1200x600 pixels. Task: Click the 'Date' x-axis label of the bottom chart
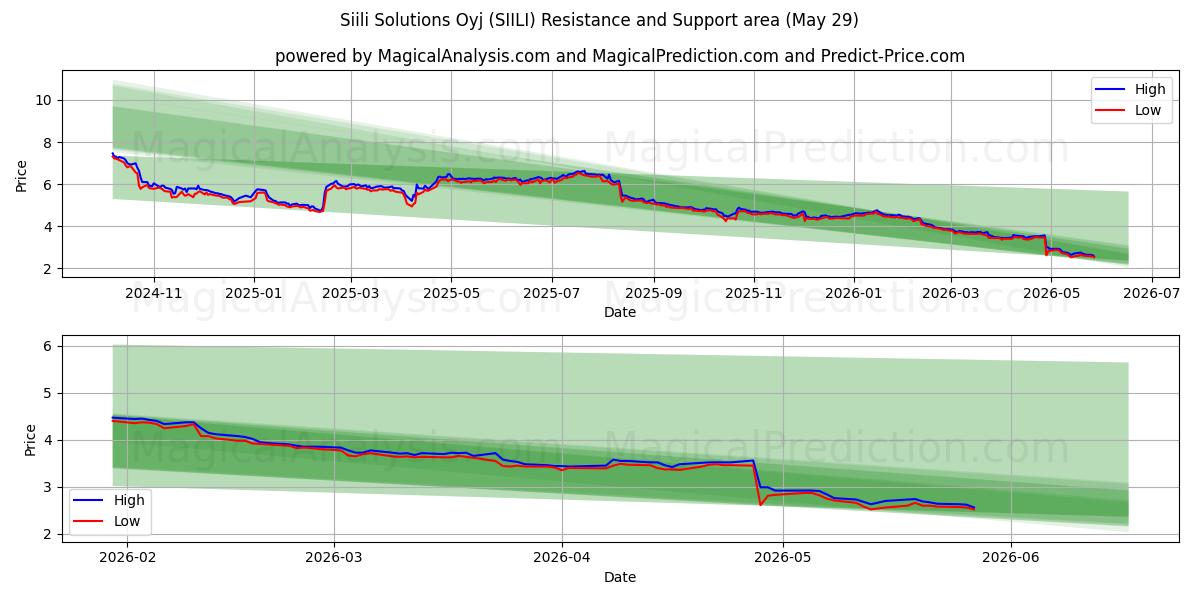(x=620, y=577)
